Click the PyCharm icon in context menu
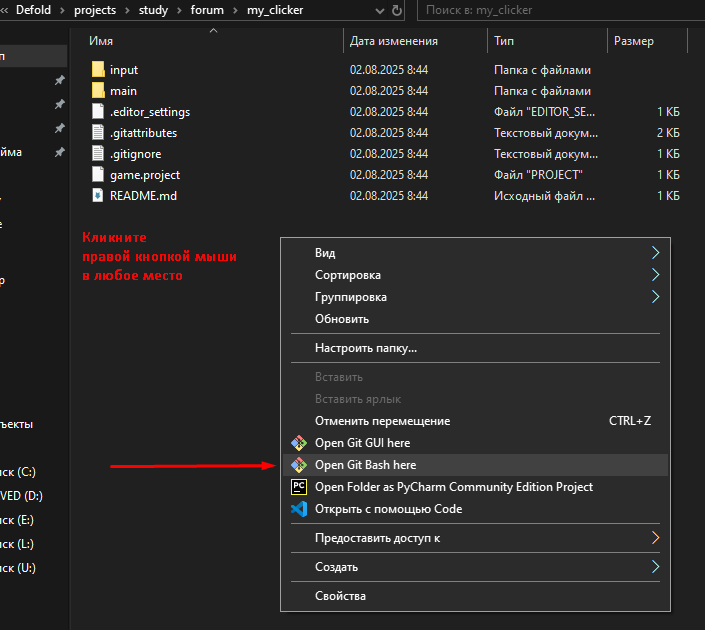 coord(298,487)
